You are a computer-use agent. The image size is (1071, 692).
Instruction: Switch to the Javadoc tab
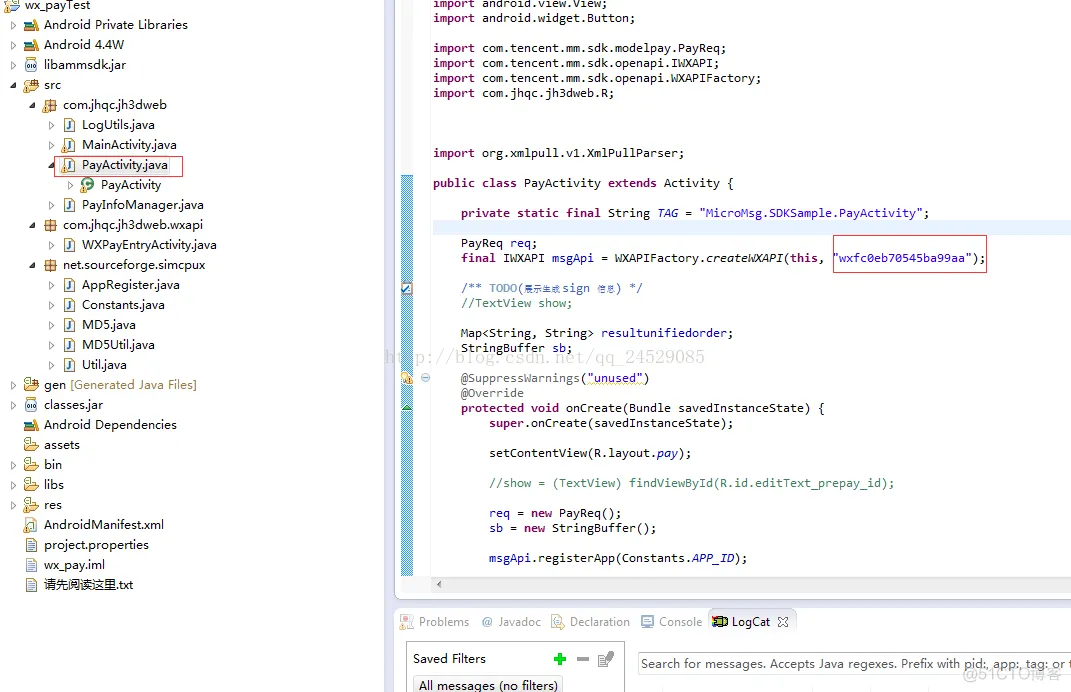[x=511, y=622]
